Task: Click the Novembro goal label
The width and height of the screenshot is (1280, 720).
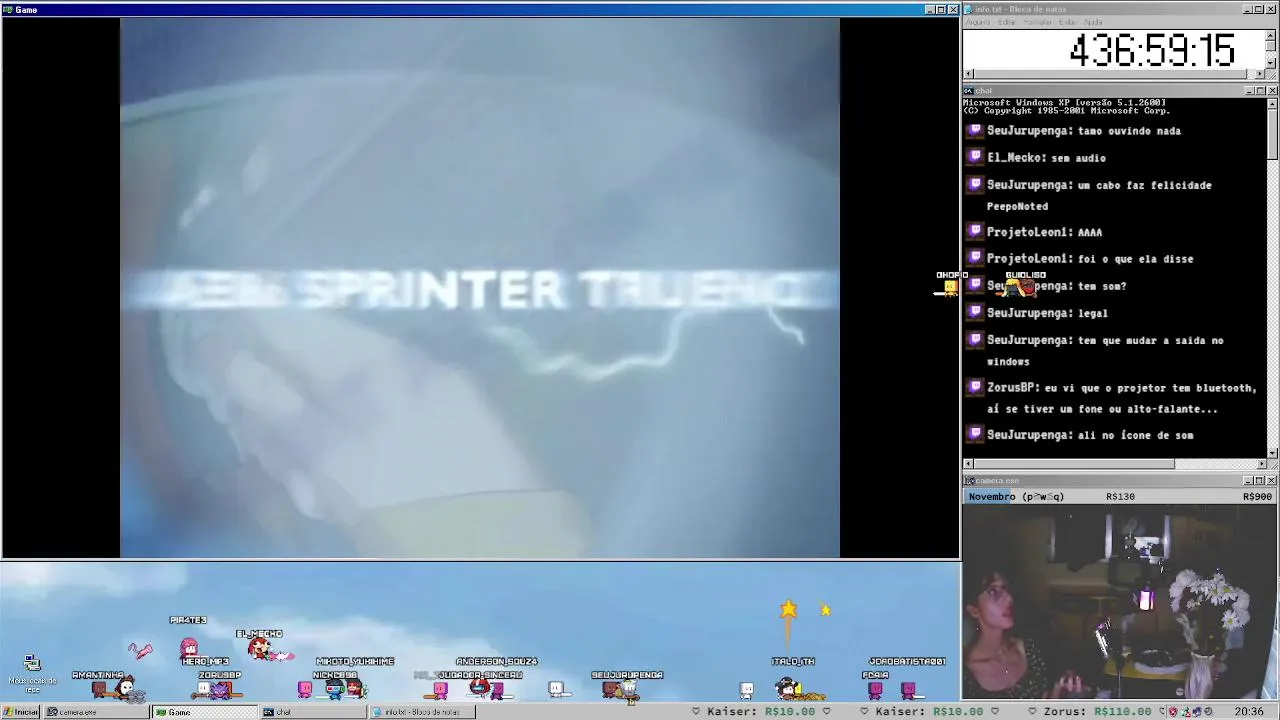Action: coord(1015,496)
